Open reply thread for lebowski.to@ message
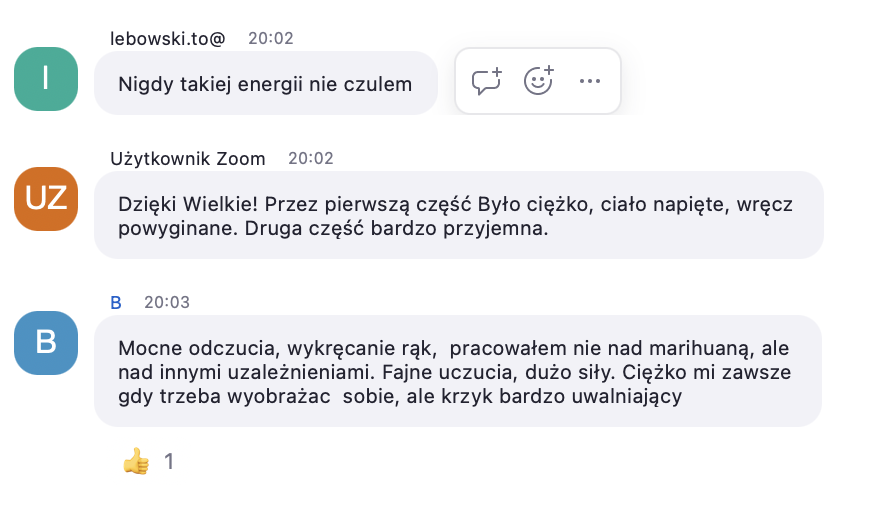 coord(487,81)
